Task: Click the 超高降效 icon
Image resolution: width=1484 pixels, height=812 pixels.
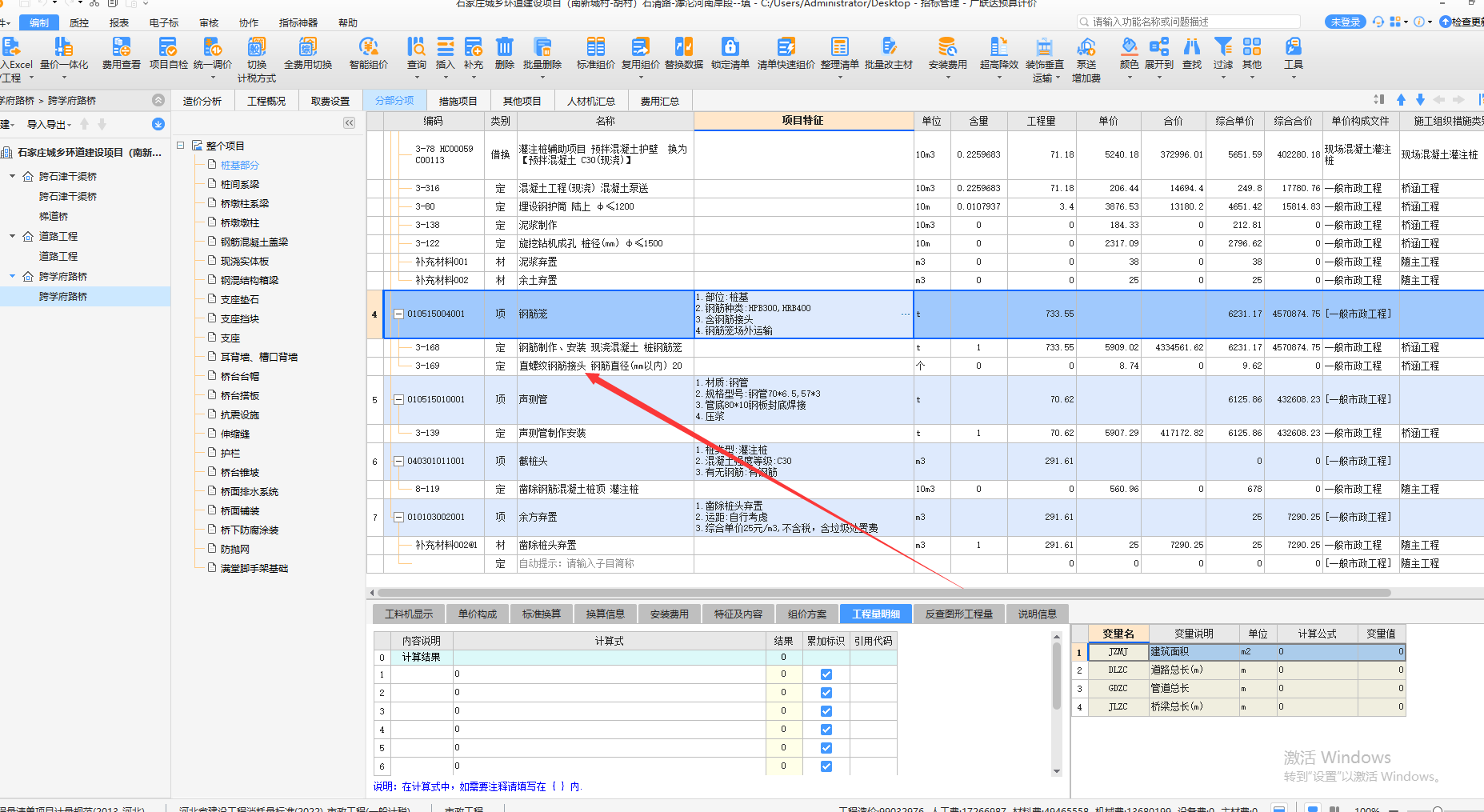Action: 999,53
